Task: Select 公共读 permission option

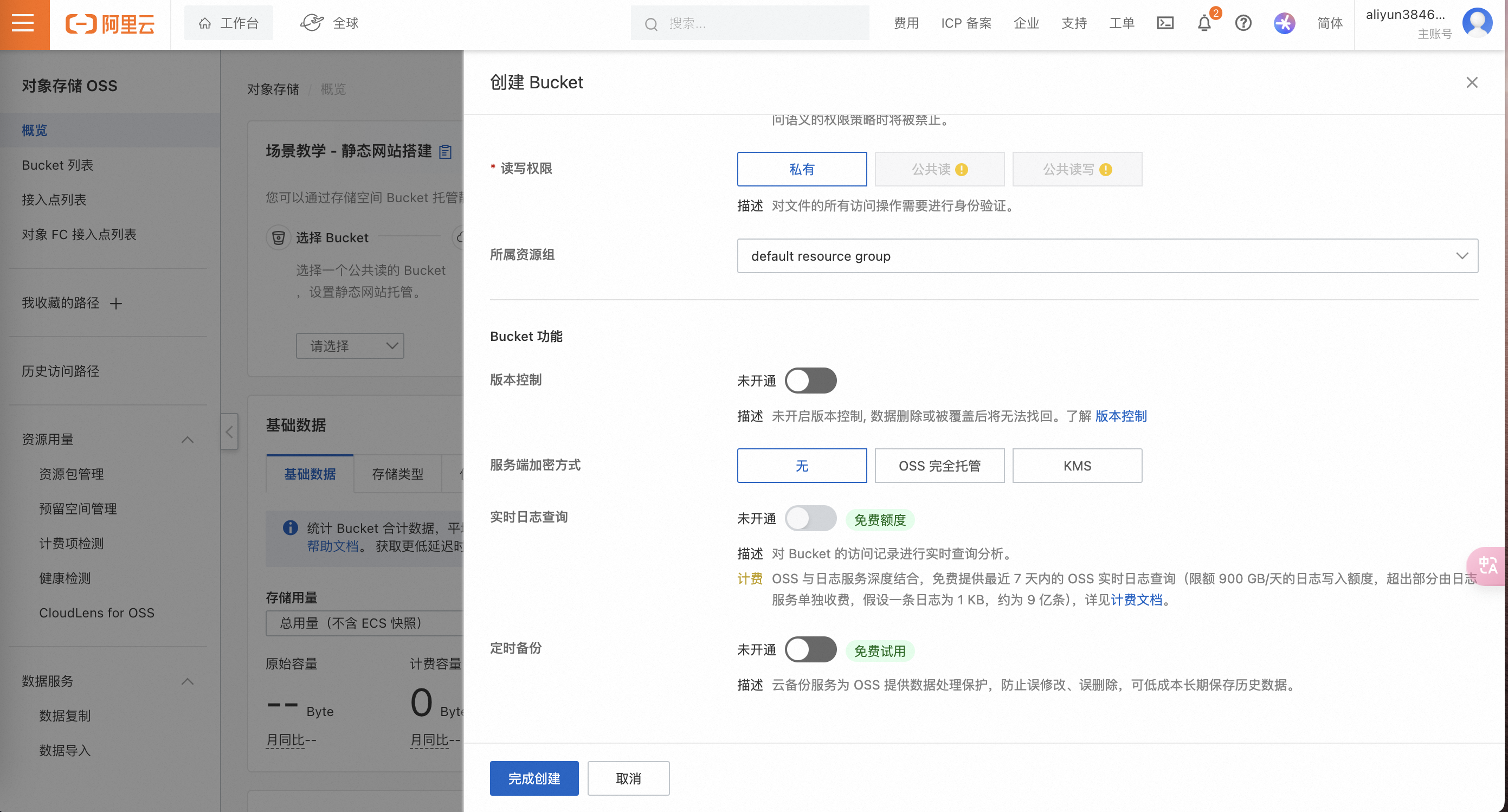Action: click(x=939, y=169)
